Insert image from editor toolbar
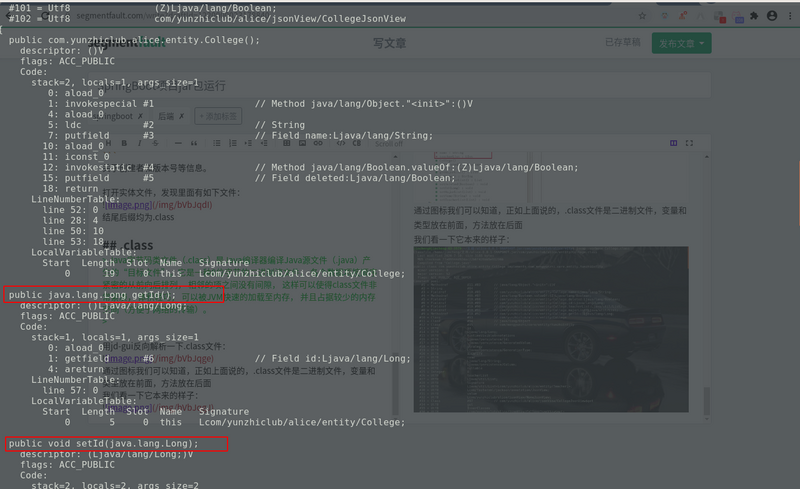Image resolution: width=800 pixels, height=489 pixels. [x=303, y=143]
